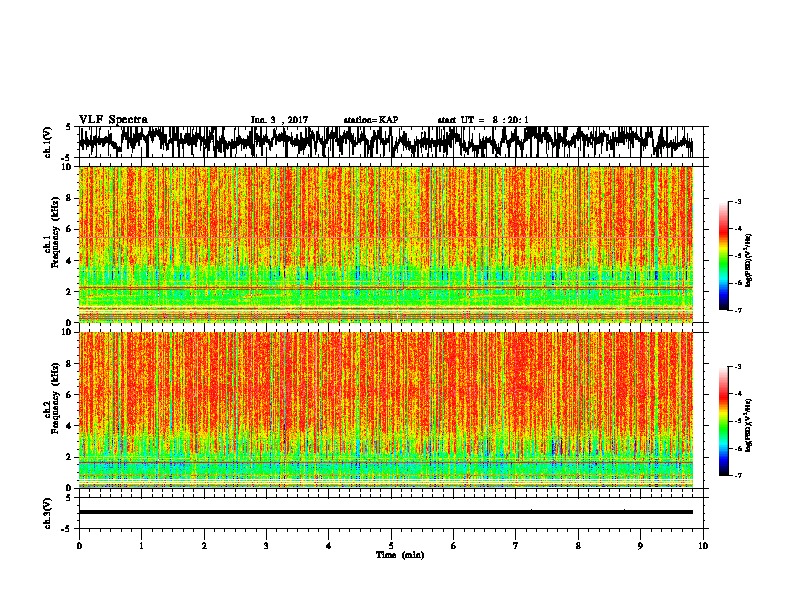The width and height of the screenshot is (792, 612).
Task: Click the "VLF Spectra" plot title
Action: click(113, 120)
